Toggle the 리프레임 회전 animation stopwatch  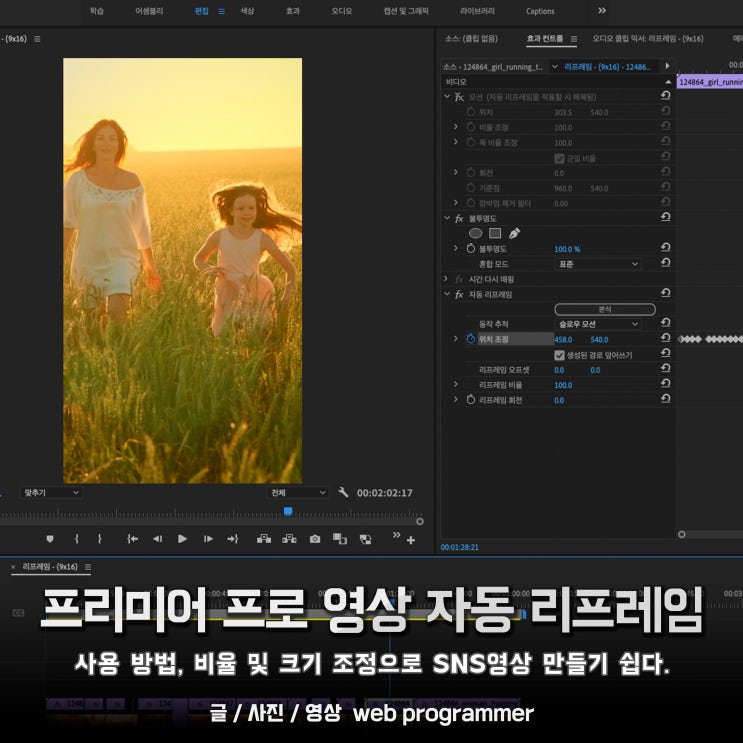click(471, 399)
